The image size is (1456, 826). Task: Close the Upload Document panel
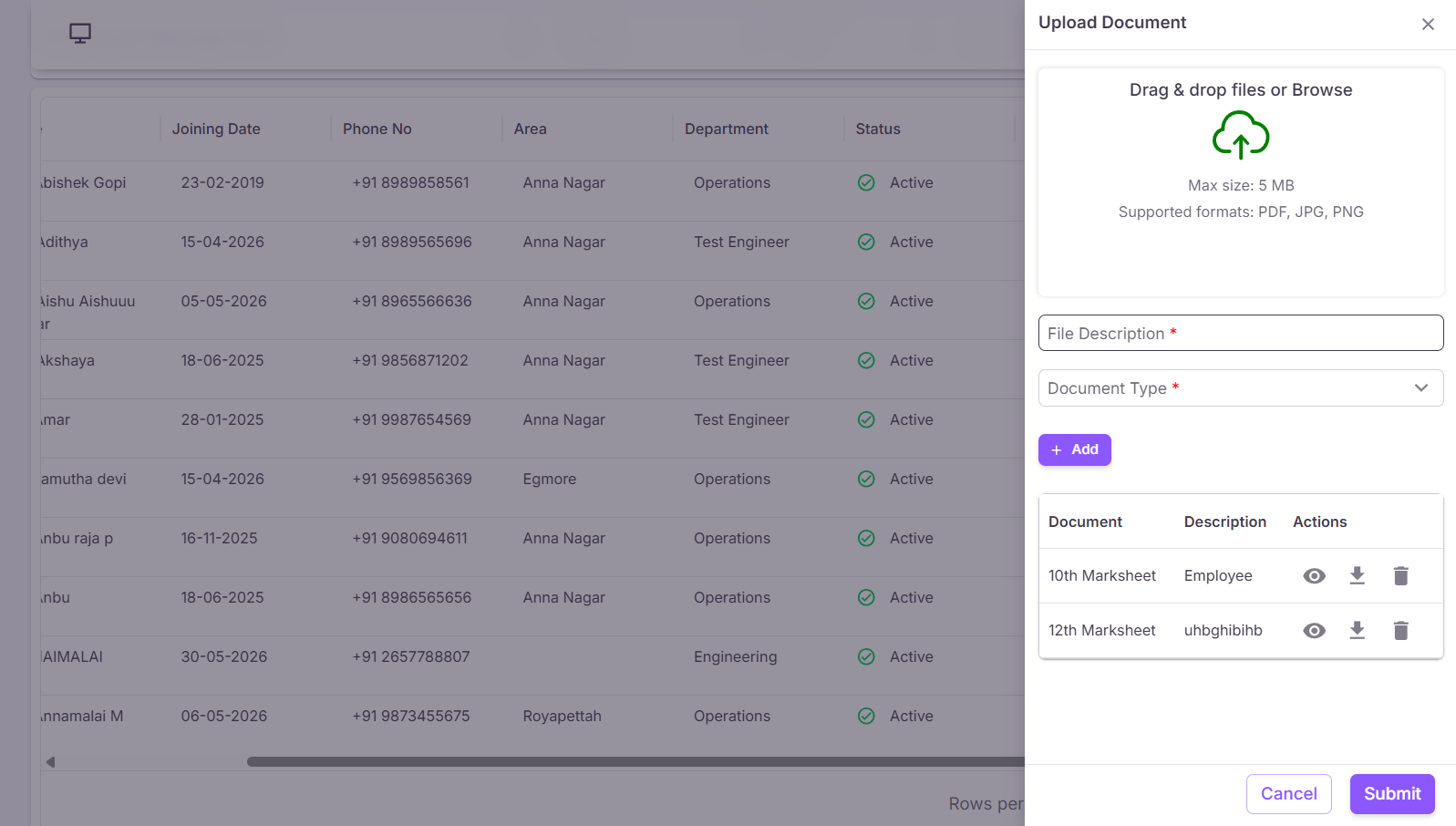click(1428, 25)
